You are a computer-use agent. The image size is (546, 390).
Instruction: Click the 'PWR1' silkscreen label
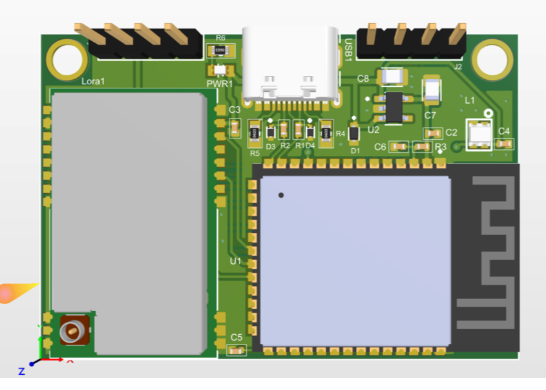[220, 84]
